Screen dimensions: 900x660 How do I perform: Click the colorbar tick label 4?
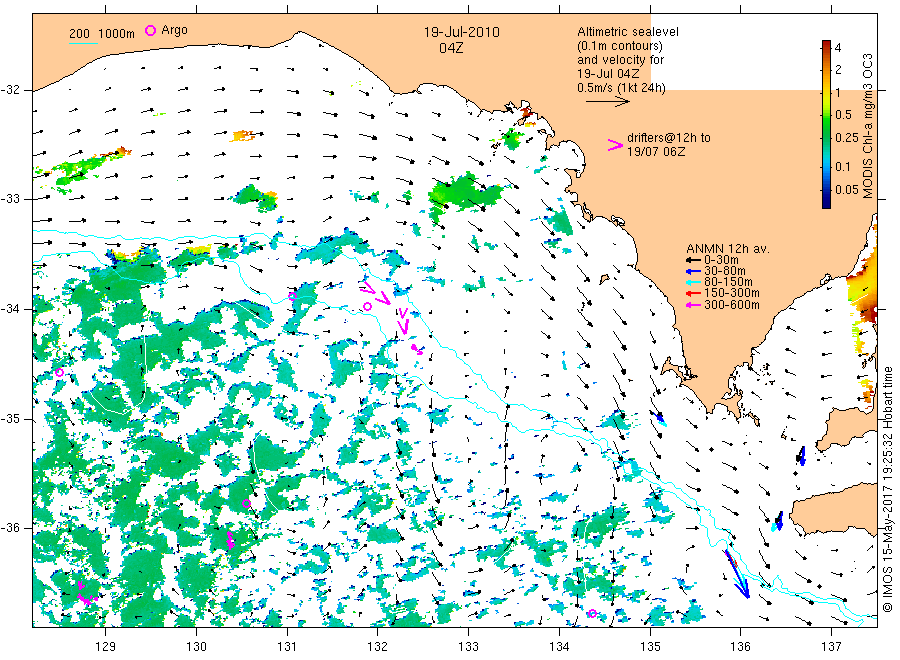tap(838, 48)
